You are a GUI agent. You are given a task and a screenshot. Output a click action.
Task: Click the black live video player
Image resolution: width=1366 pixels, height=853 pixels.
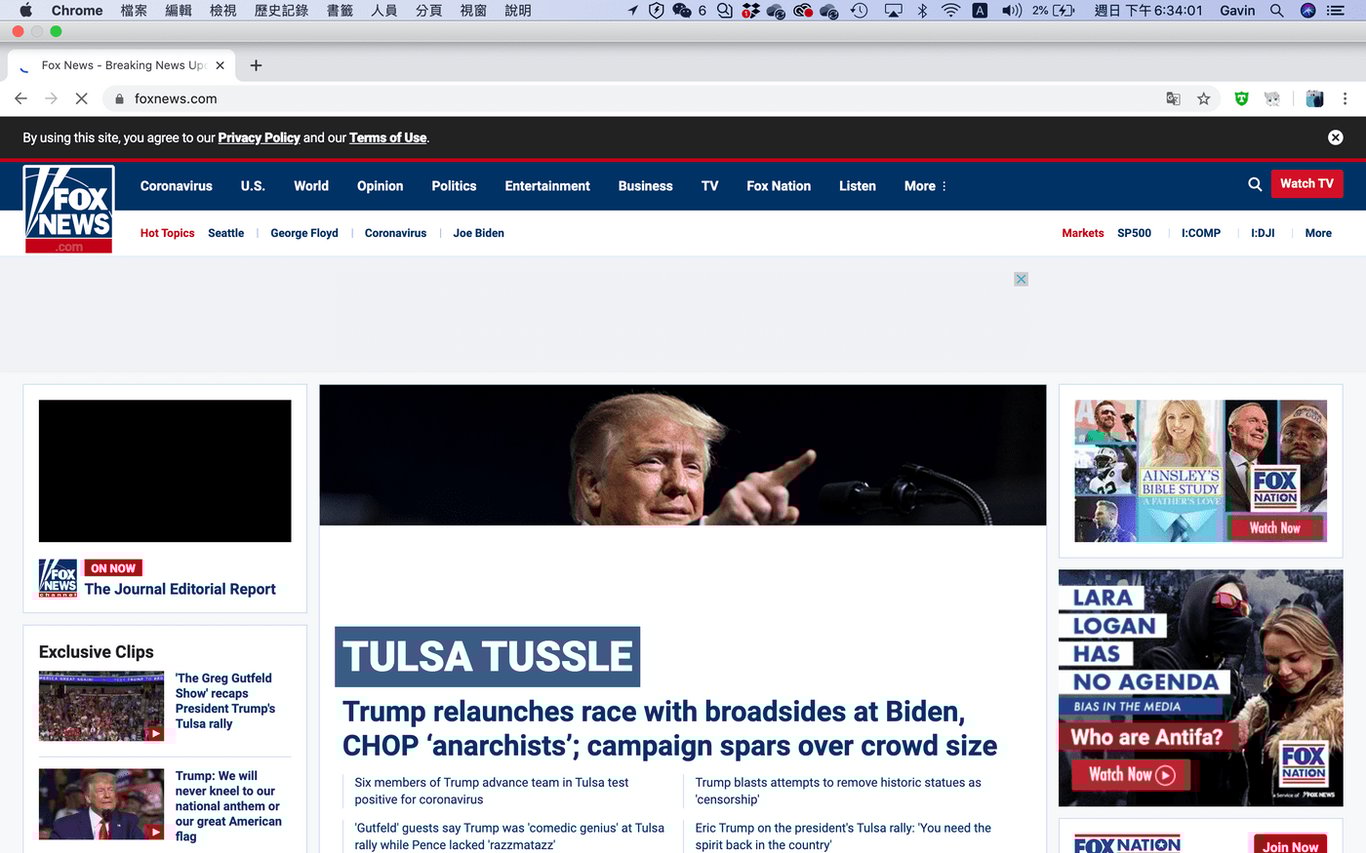tap(165, 471)
